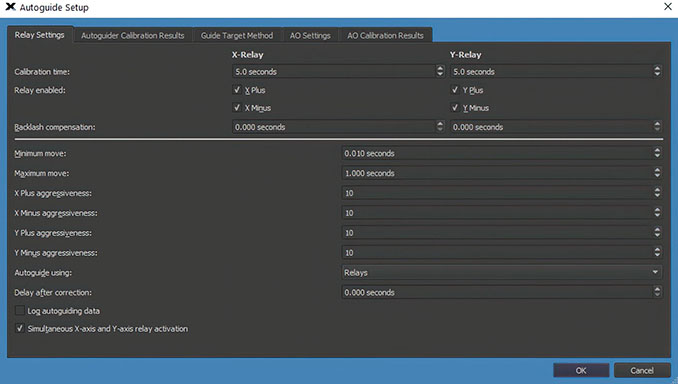Screen dimensions: 678x384
Task: Open the AO Calibration Results tab
Action: pos(385,35)
